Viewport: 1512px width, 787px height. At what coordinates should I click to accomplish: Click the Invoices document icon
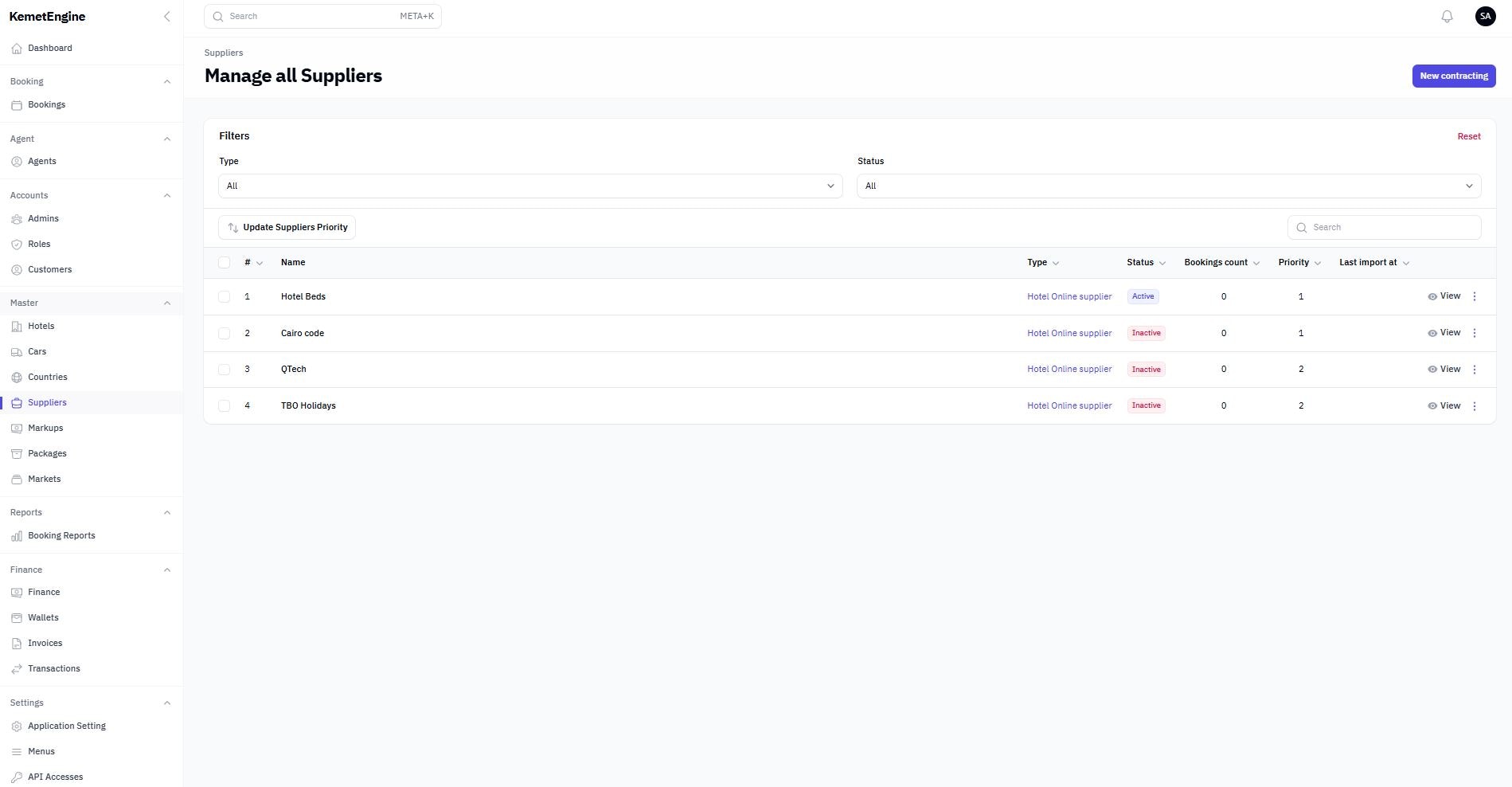point(17,644)
